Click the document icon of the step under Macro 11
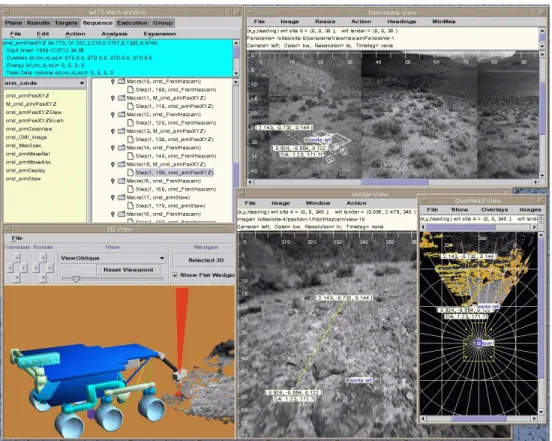The width and height of the screenshot is (552, 441). (131, 106)
